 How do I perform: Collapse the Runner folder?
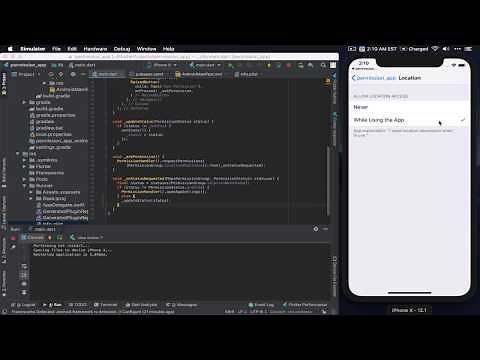coord(24,186)
